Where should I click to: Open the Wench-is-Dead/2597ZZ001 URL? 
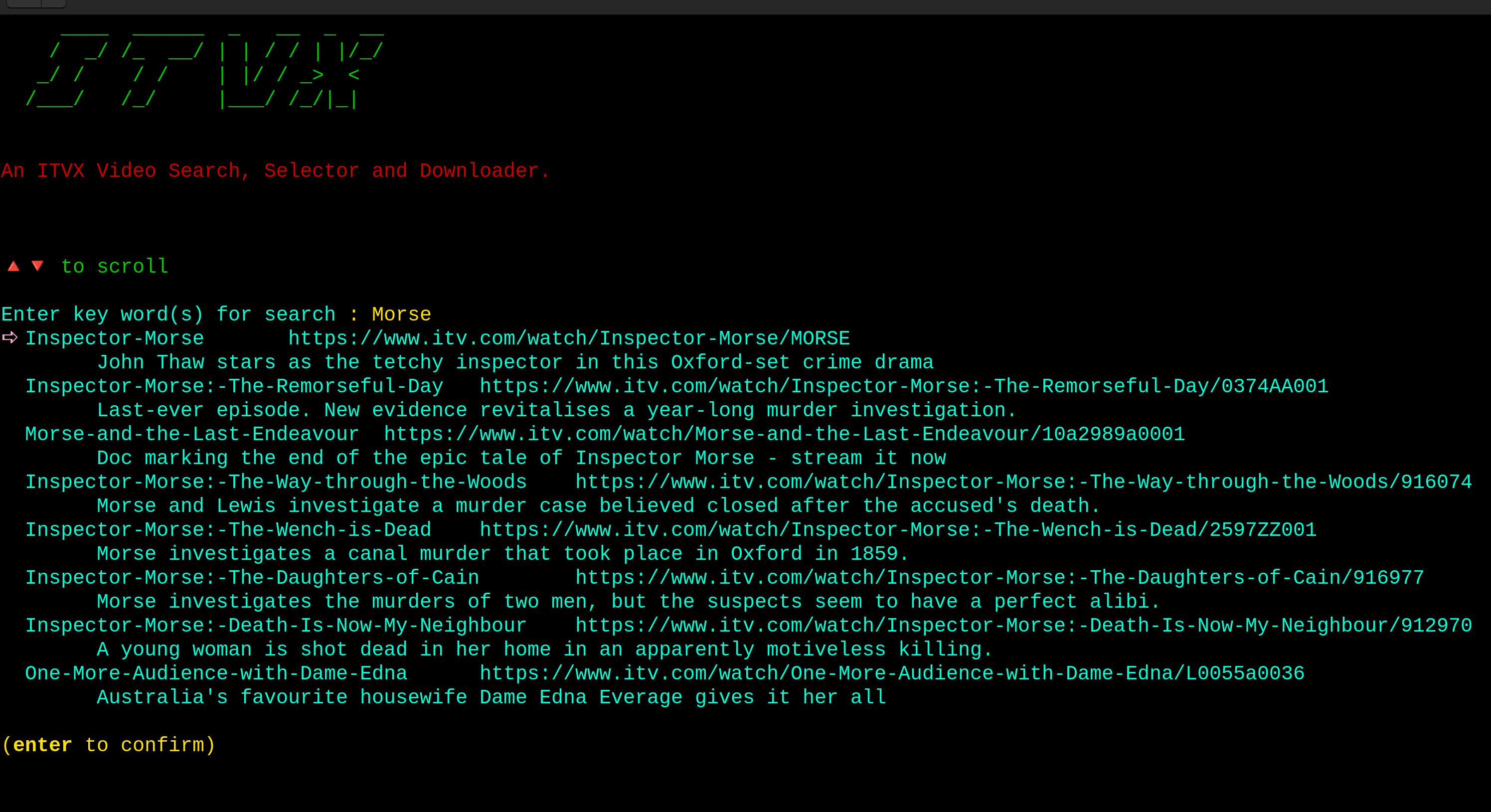coord(898,530)
